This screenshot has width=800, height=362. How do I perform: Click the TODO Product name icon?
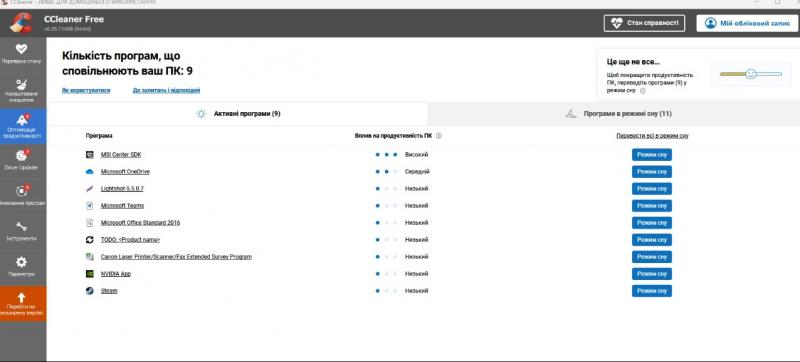point(90,240)
